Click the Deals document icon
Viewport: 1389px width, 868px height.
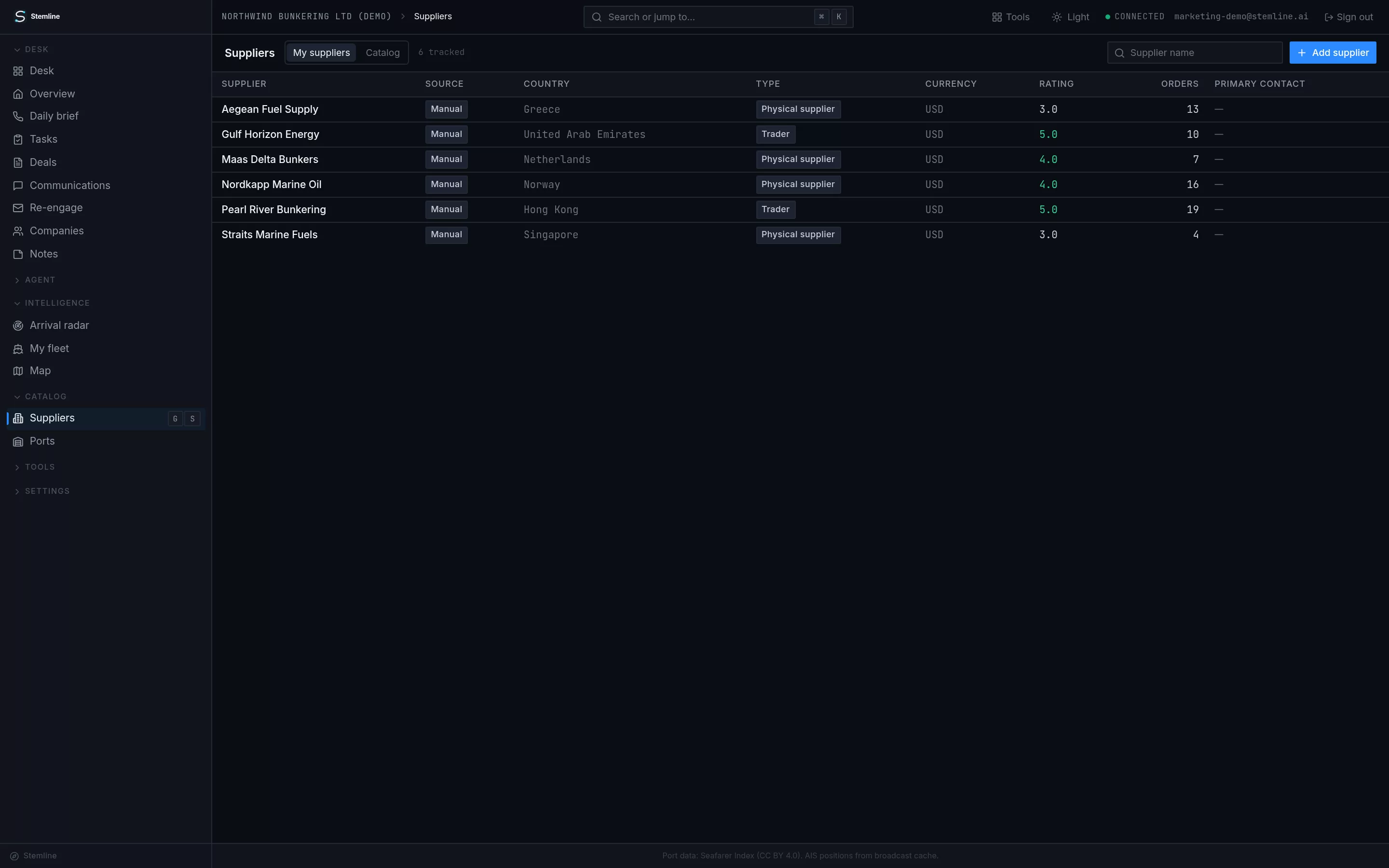pos(18,163)
